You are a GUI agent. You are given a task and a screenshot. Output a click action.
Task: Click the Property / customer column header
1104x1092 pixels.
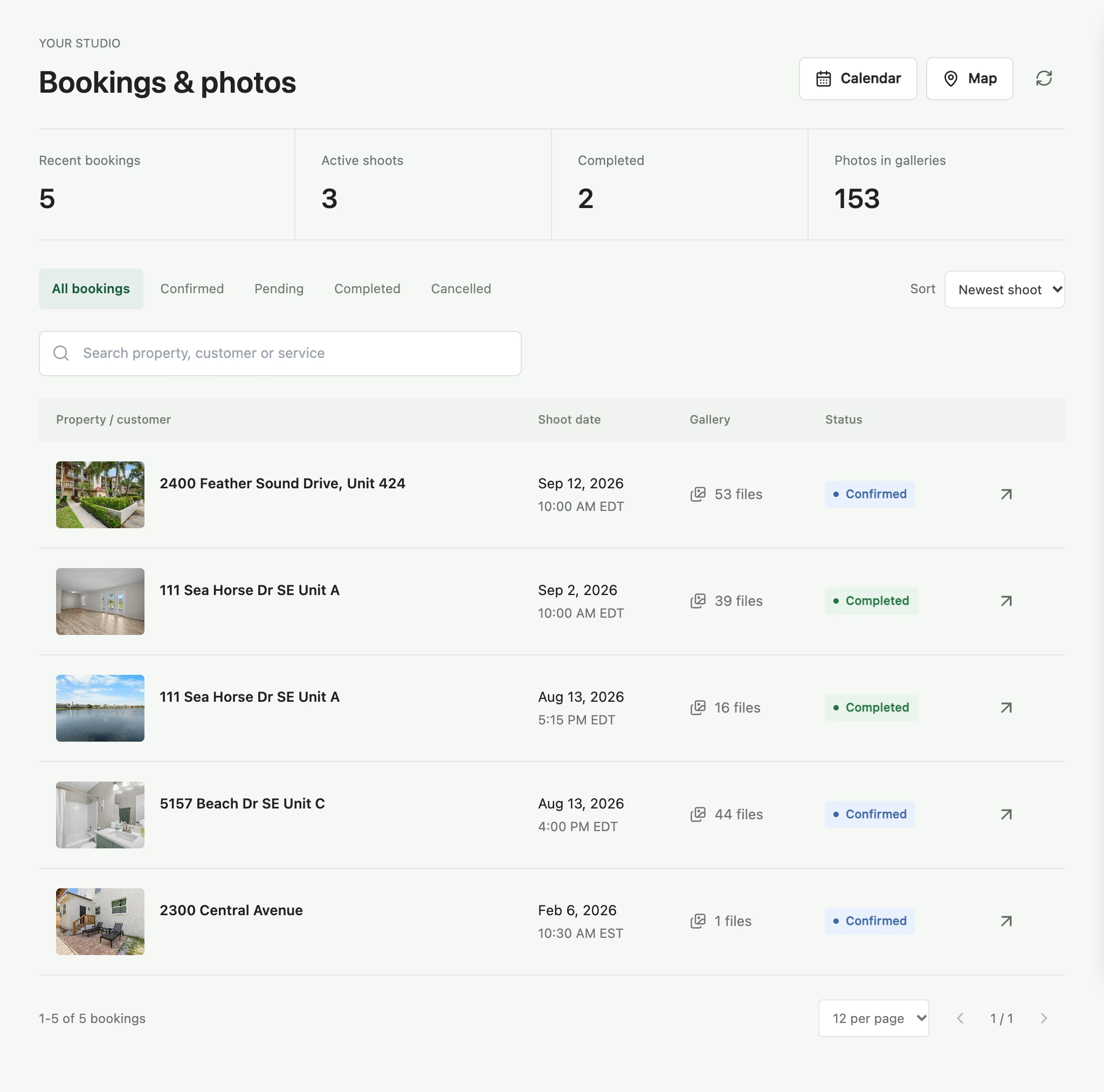(x=113, y=419)
